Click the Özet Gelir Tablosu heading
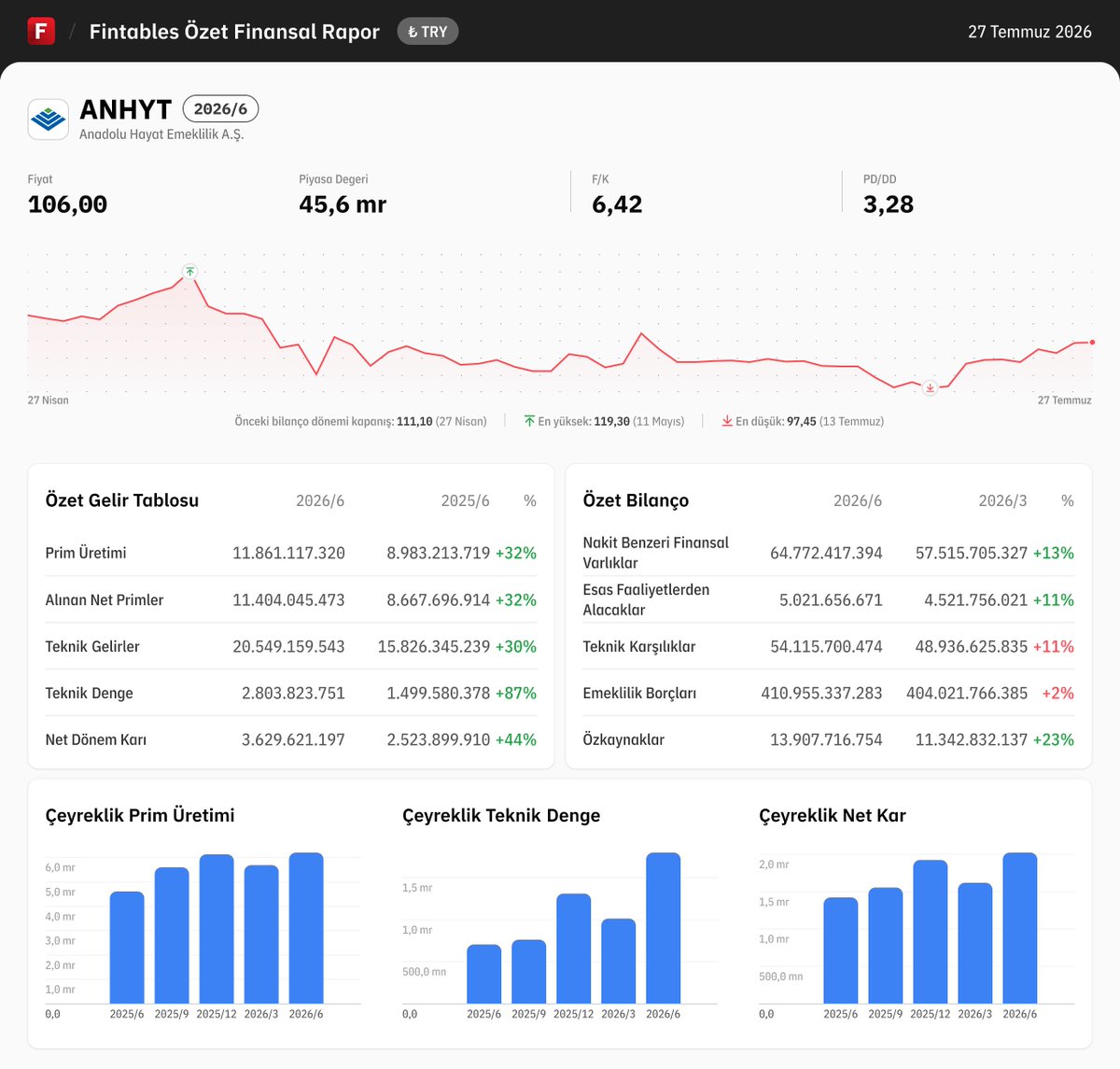 click(122, 500)
